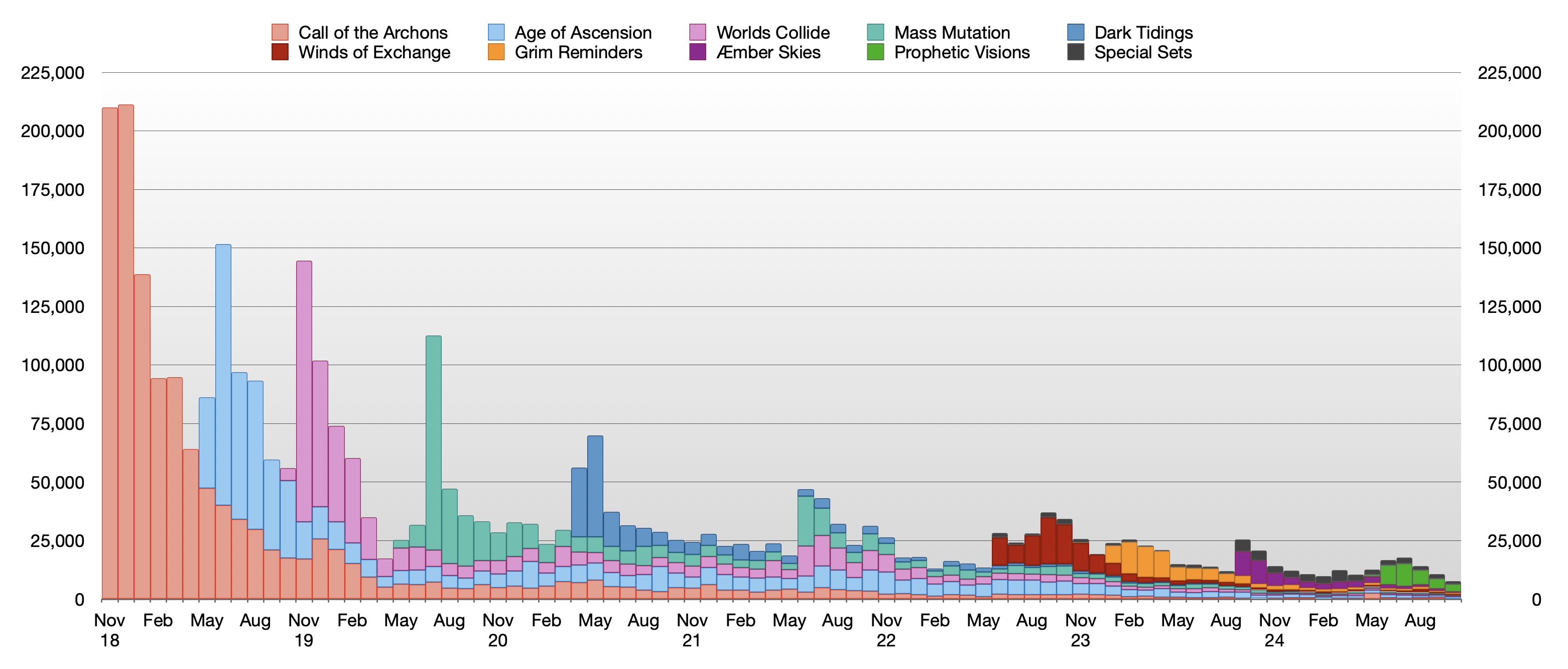
Task: Click the Call of the Archons legend swatch
Action: click(280, 32)
